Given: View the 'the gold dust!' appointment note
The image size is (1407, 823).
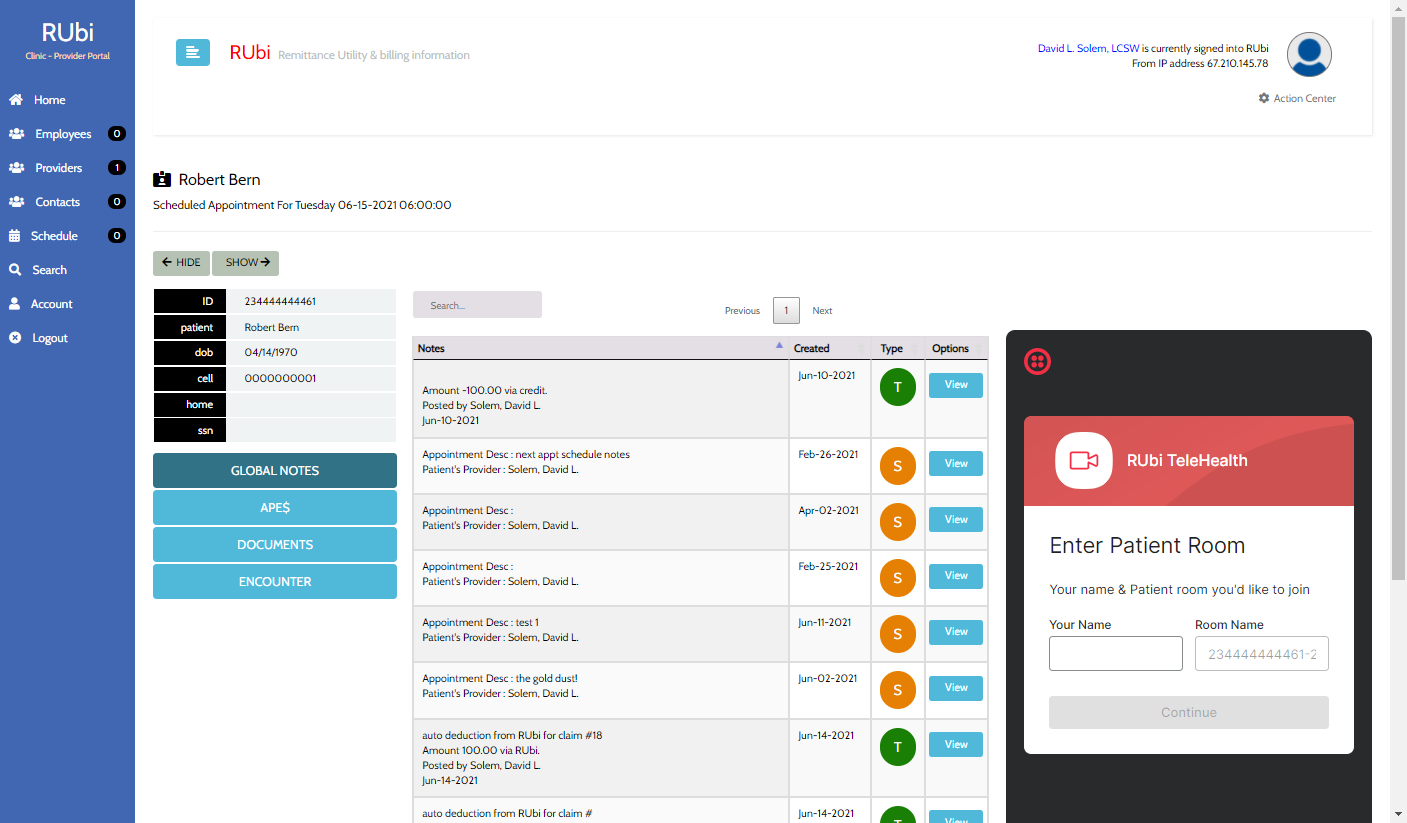Looking at the screenshot, I should pos(955,688).
